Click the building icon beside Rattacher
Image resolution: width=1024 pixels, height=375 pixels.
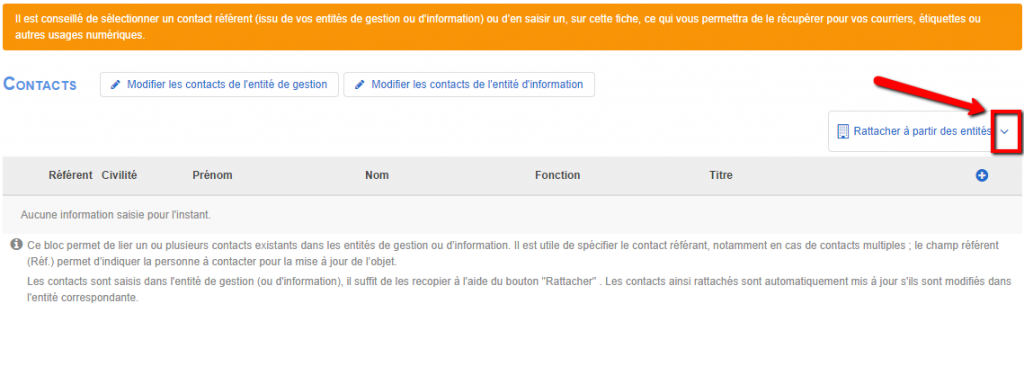[x=842, y=131]
